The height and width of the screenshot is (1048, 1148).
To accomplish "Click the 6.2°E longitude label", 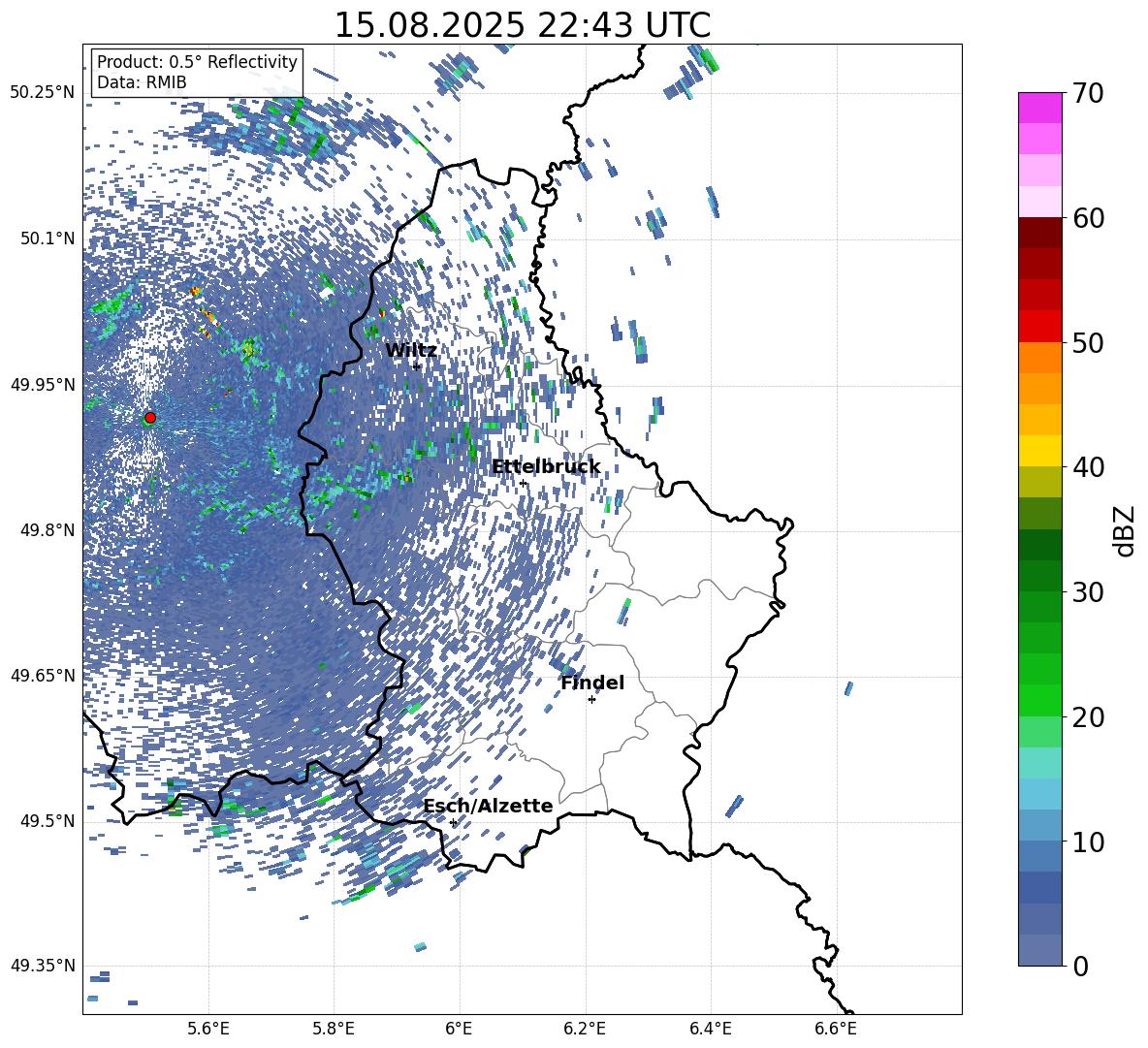I will click(585, 1029).
